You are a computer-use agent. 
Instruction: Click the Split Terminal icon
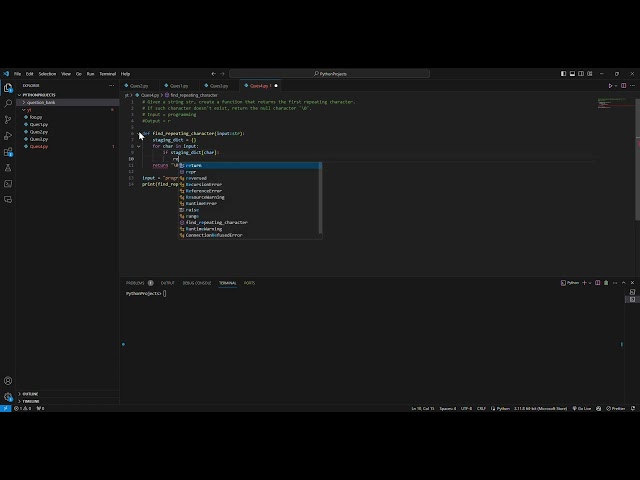[598, 283]
